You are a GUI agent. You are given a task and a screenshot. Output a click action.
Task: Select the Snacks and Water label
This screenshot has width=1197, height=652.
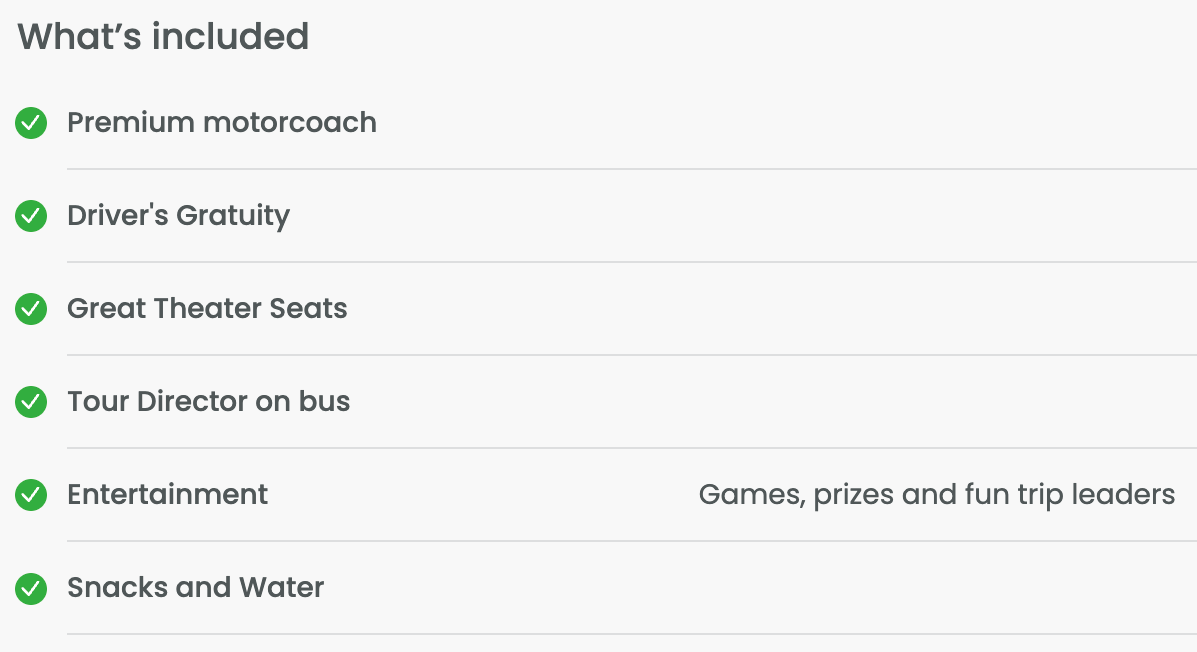(x=195, y=588)
